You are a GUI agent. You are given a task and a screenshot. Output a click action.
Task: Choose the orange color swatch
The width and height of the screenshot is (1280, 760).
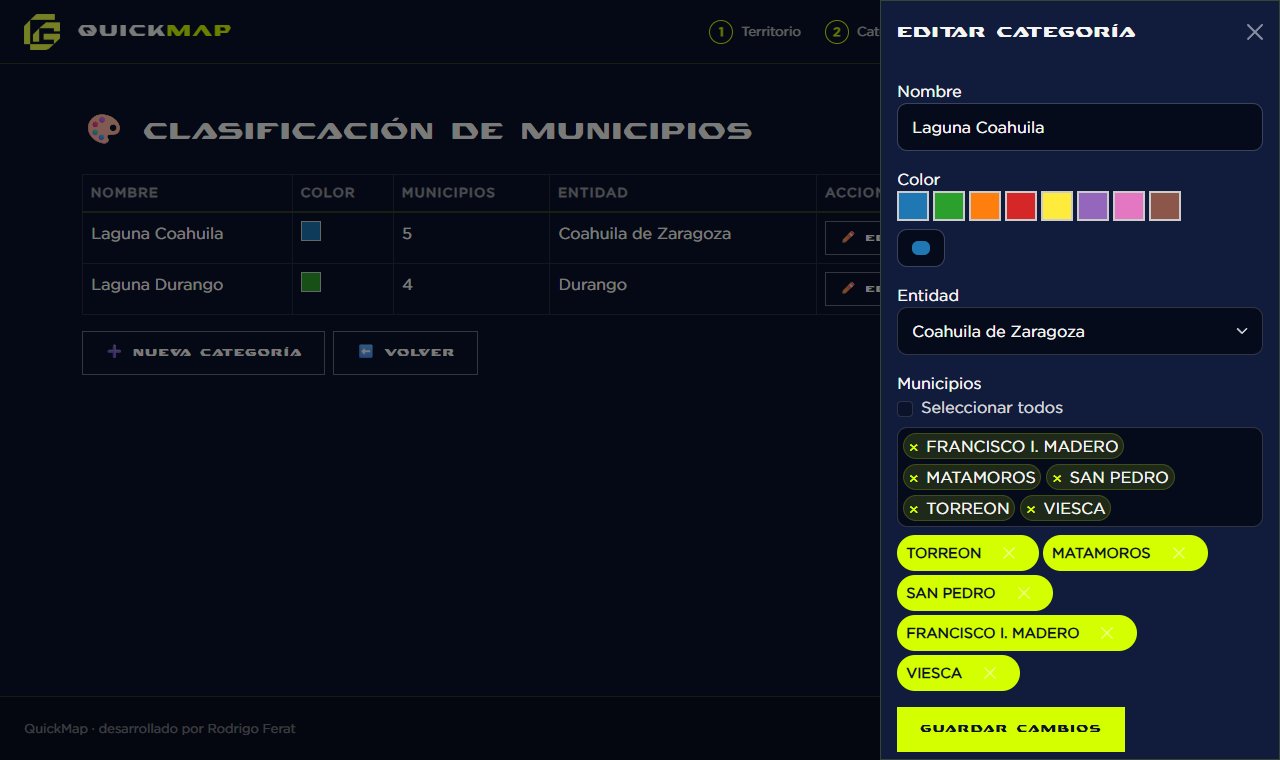985,206
